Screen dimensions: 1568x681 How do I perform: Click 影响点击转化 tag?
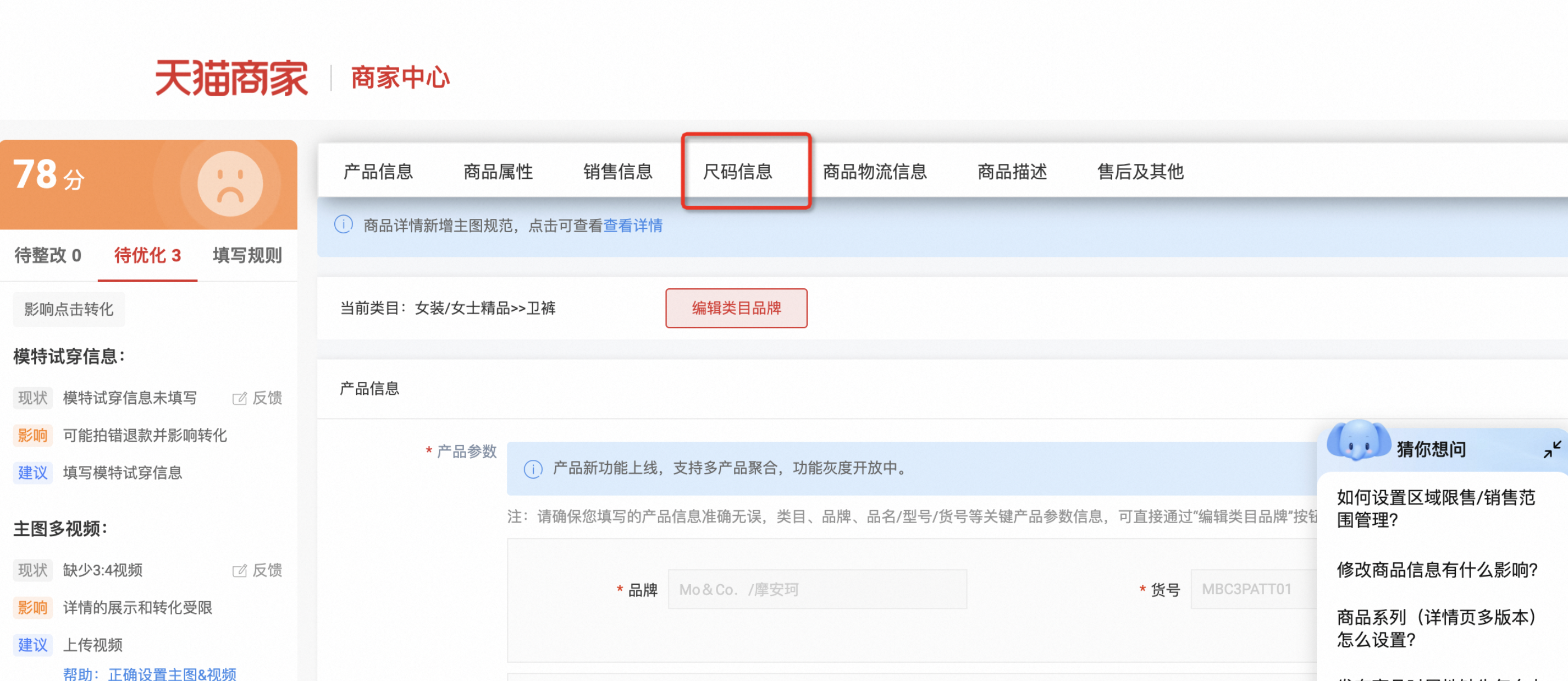[69, 310]
